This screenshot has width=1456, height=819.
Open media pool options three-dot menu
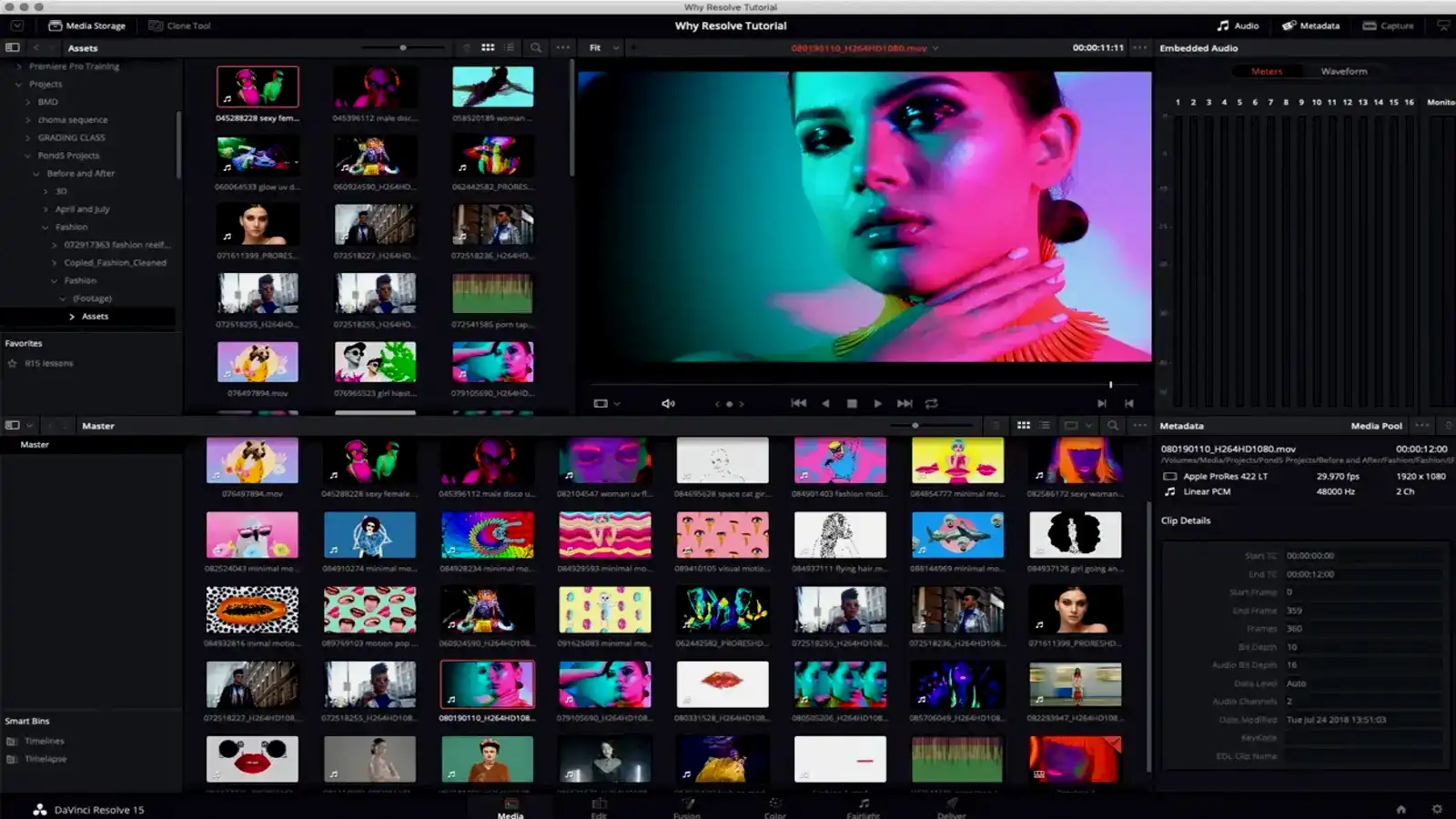click(x=1139, y=425)
